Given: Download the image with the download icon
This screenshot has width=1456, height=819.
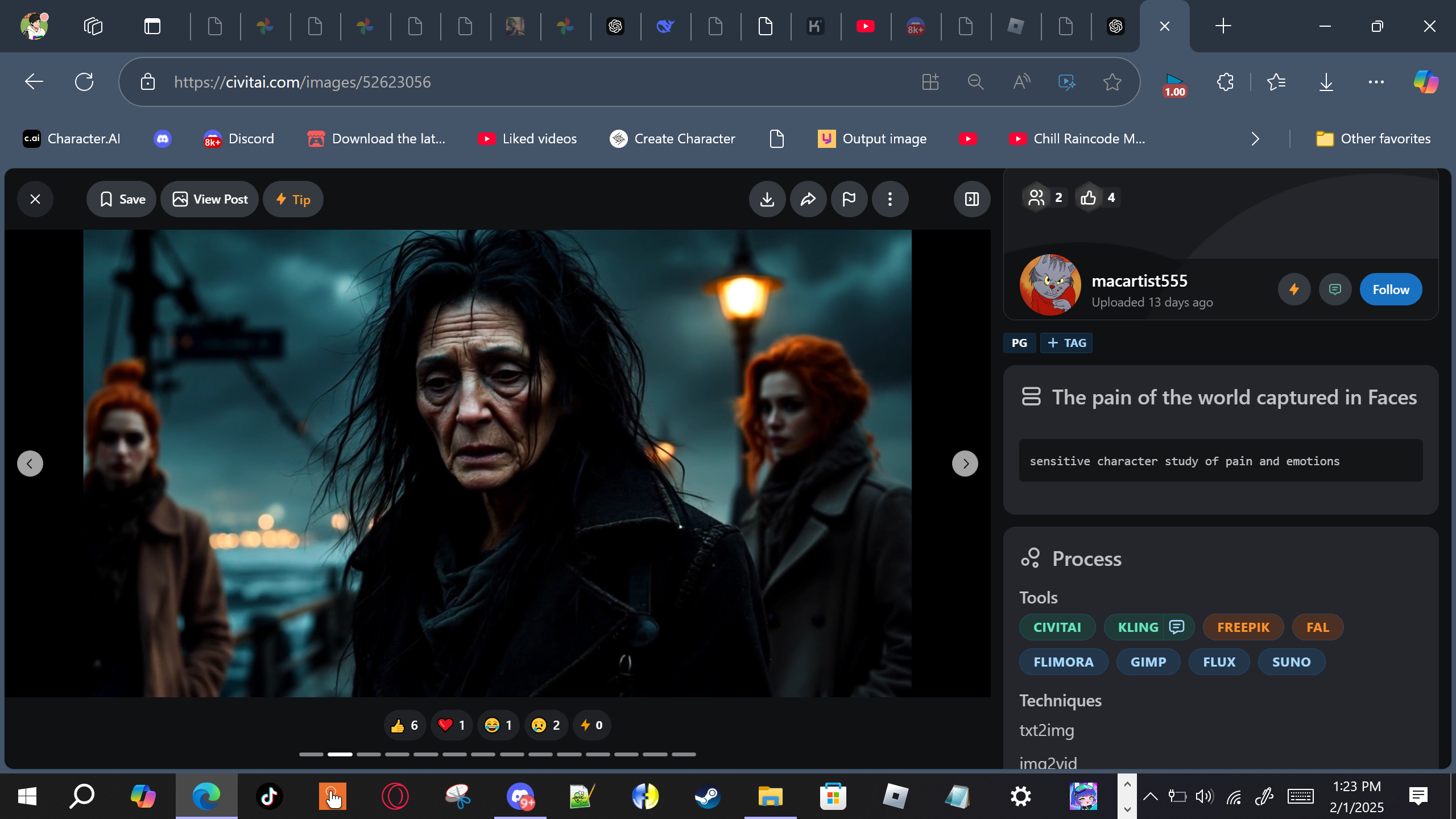Looking at the screenshot, I should coord(767,199).
